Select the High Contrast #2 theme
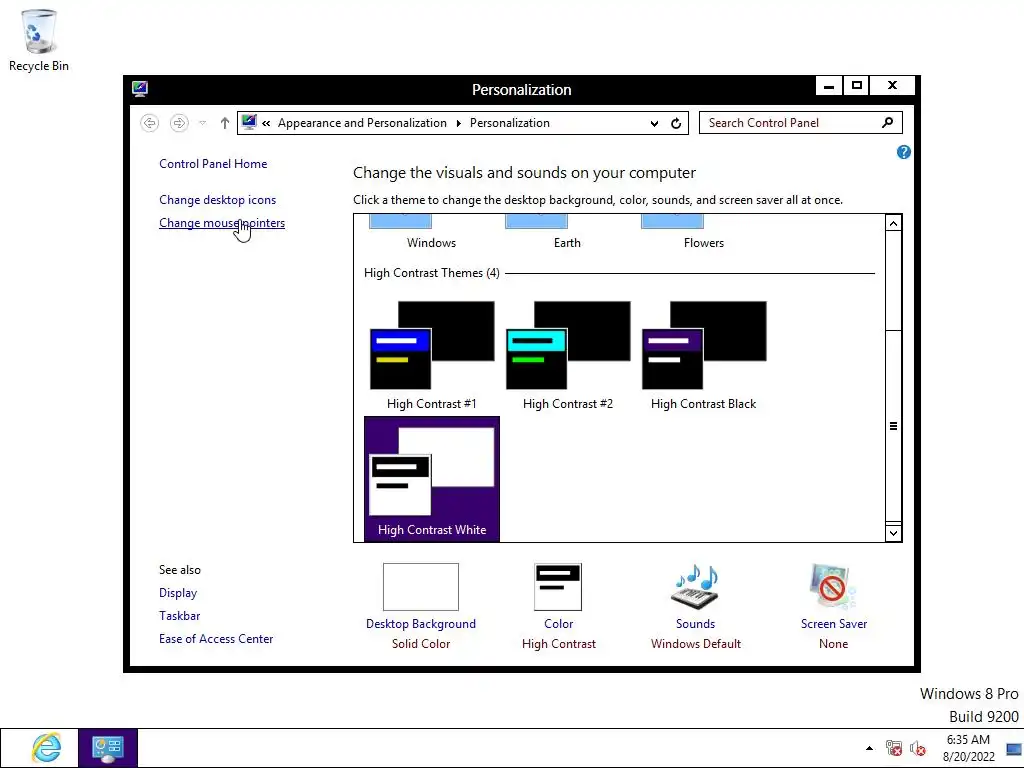Image resolution: width=1024 pixels, height=768 pixels. tap(568, 355)
